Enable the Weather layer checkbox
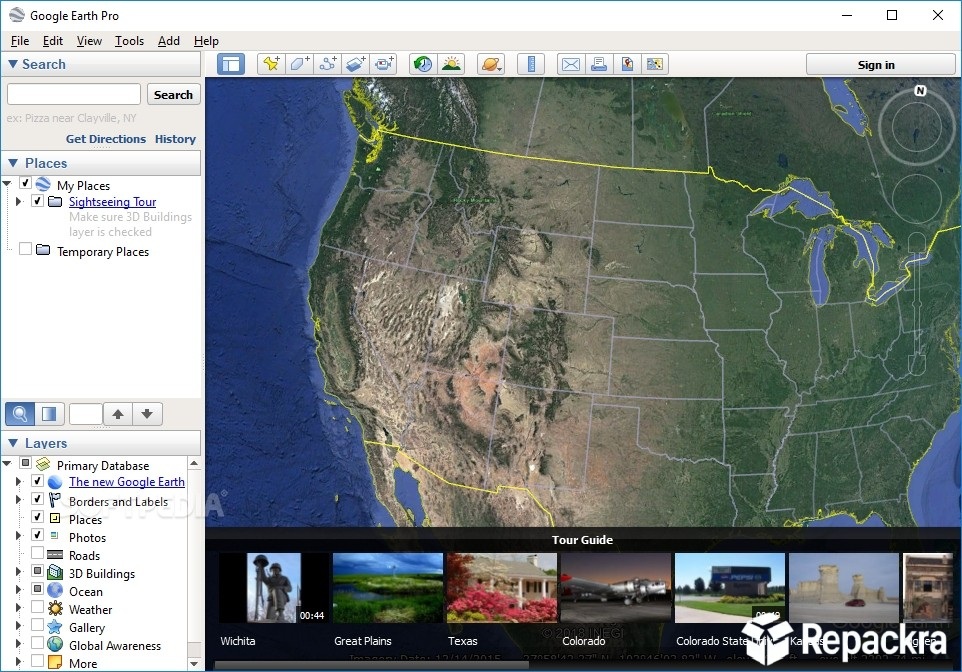Image resolution: width=962 pixels, height=672 pixels. 37,607
